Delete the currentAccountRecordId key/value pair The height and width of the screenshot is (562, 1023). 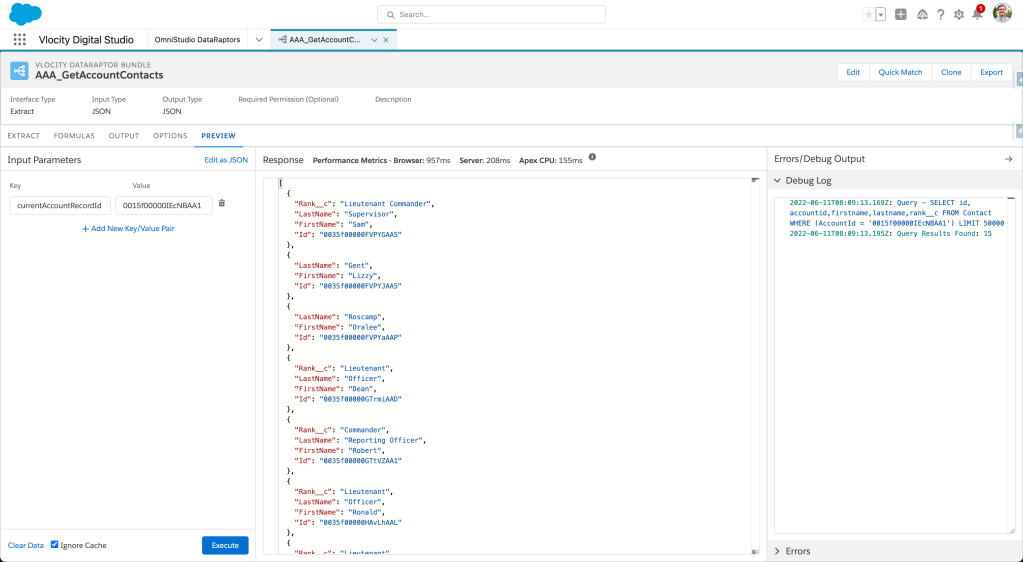click(222, 204)
